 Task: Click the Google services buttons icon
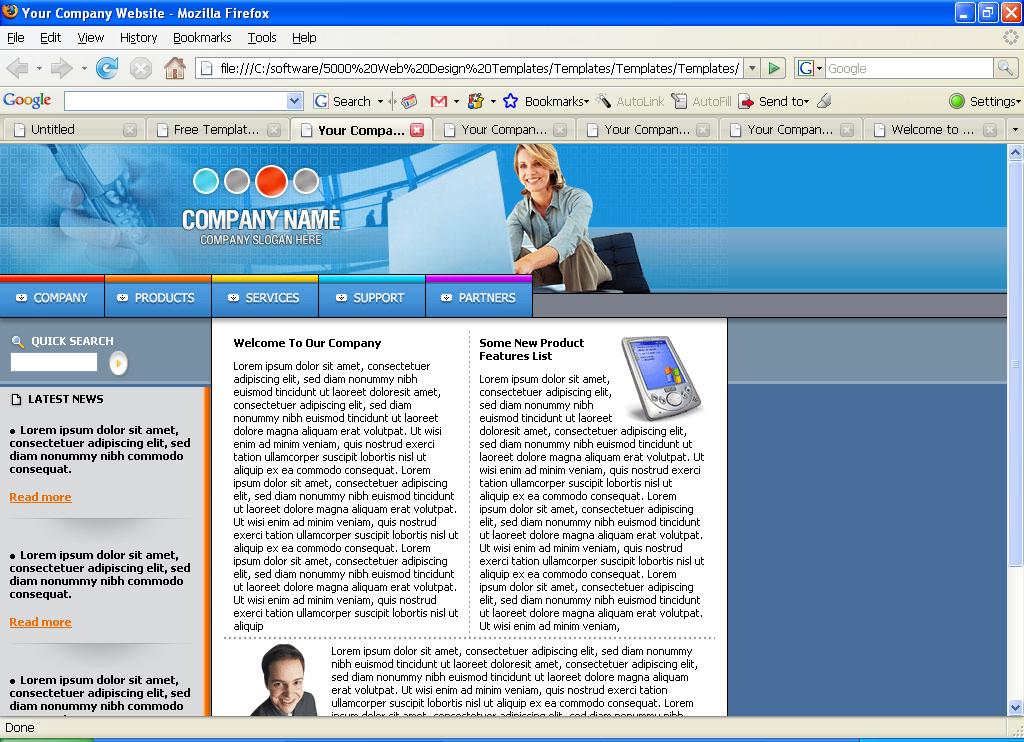(476, 101)
